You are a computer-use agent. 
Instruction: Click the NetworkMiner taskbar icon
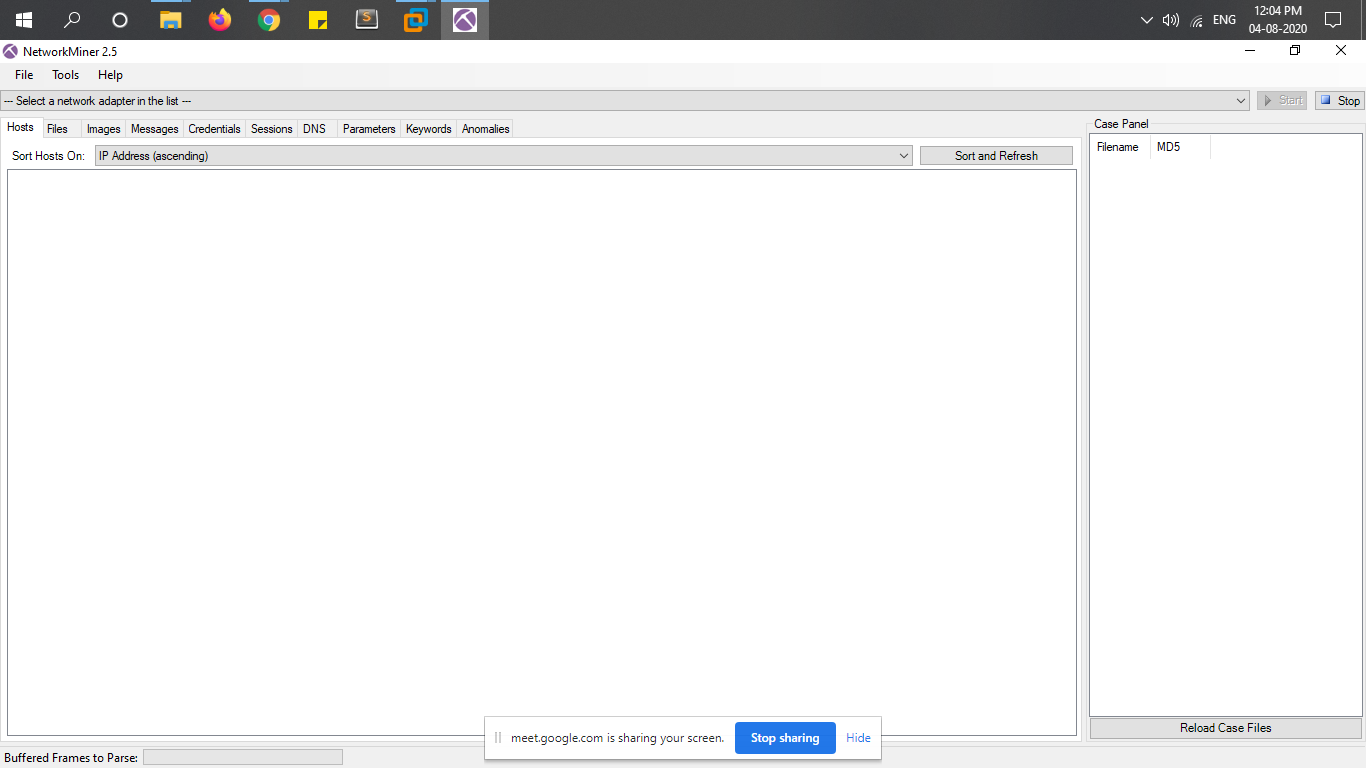(465, 20)
